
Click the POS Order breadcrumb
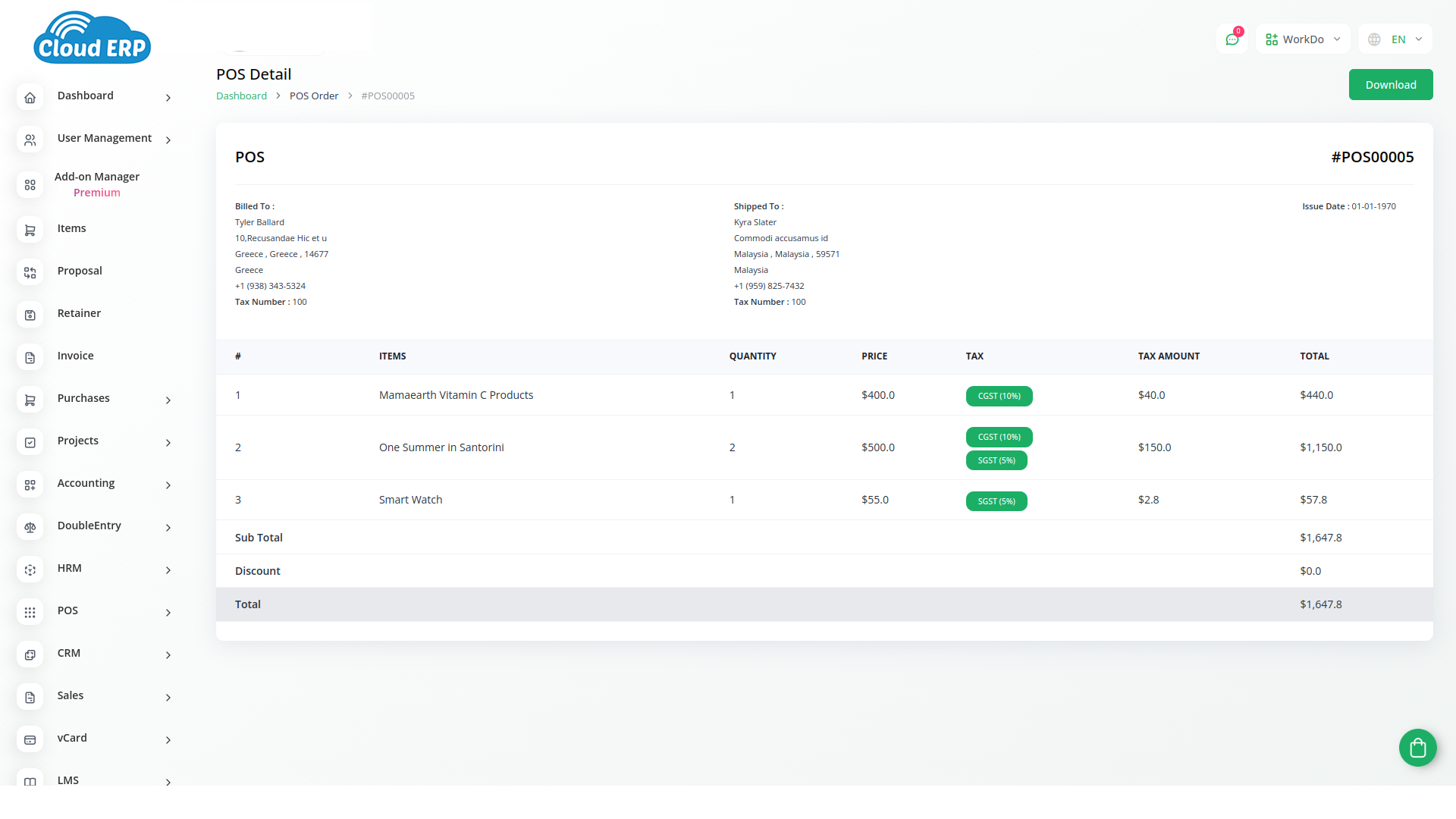(x=314, y=96)
